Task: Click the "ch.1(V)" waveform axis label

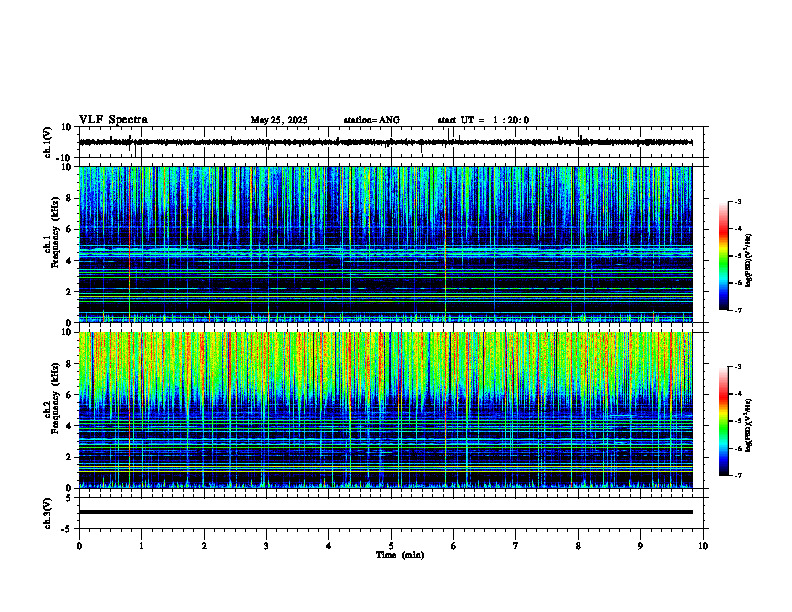Action: (47, 142)
